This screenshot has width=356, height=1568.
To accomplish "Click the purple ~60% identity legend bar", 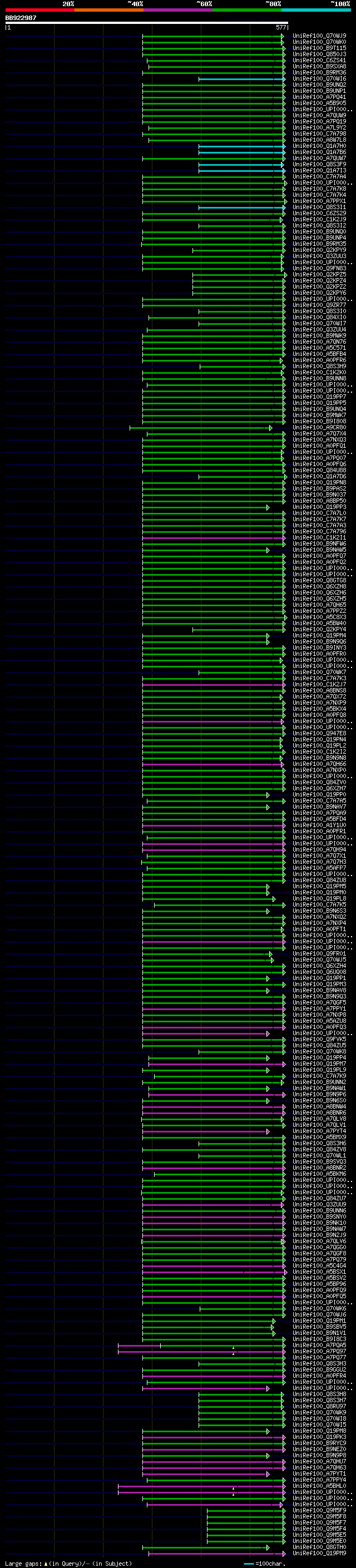I will 179,10.
